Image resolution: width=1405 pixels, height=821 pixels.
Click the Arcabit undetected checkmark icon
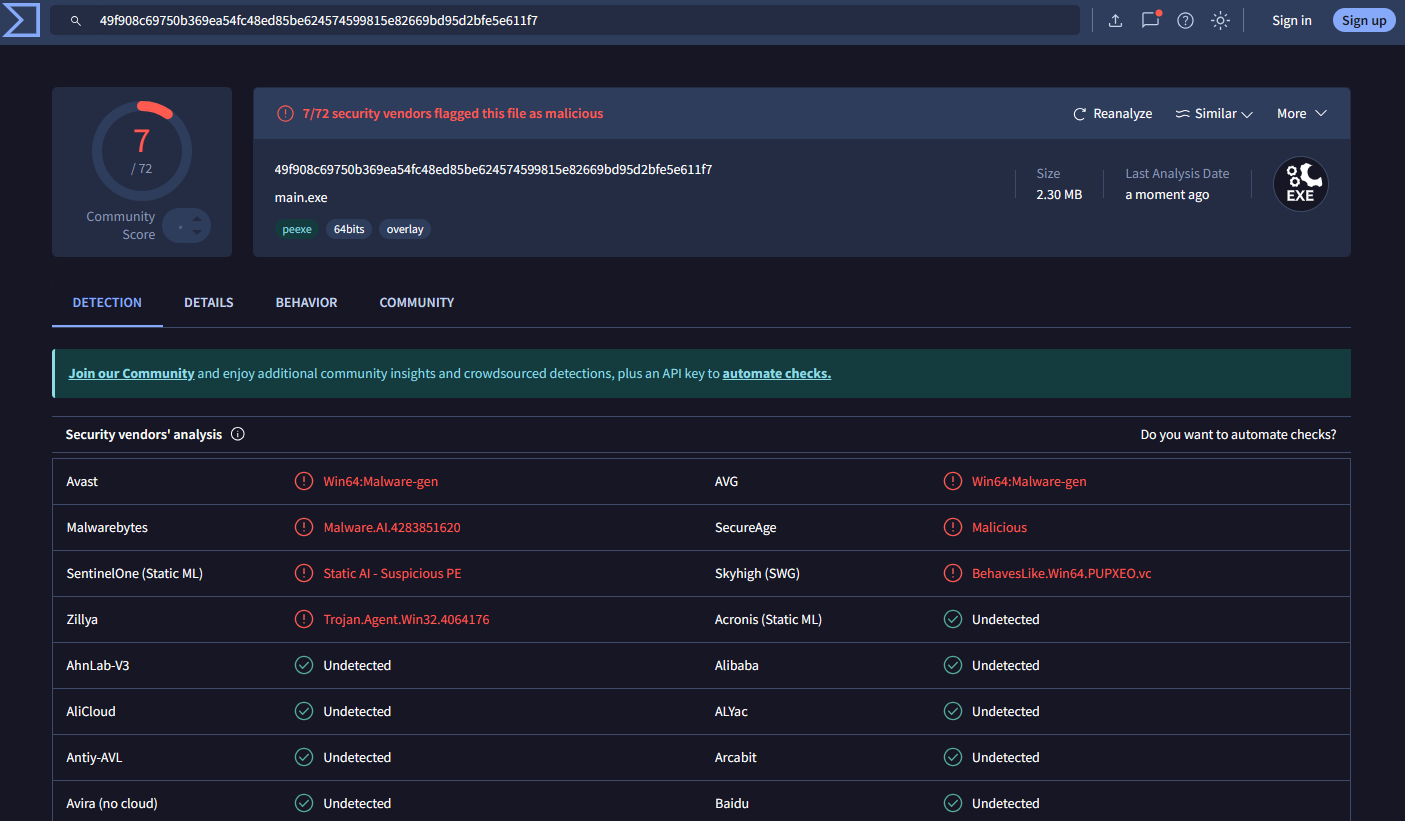click(953, 757)
